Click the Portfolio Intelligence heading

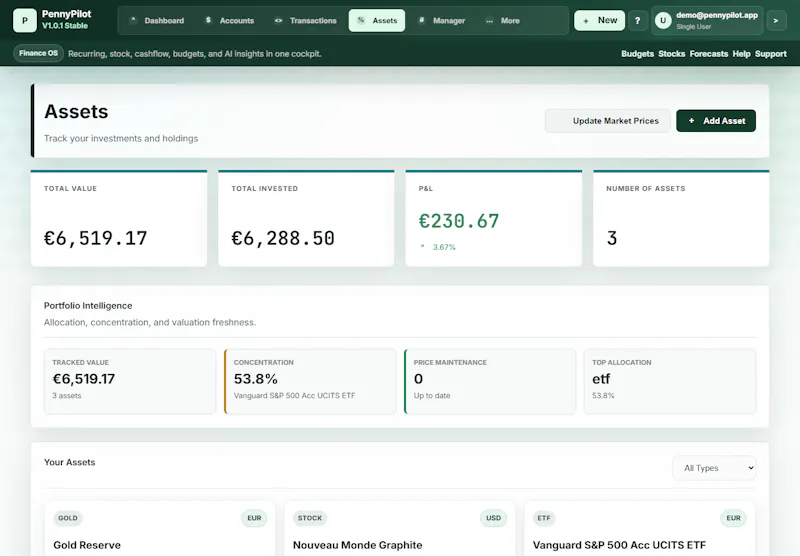pyautogui.click(x=88, y=306)
